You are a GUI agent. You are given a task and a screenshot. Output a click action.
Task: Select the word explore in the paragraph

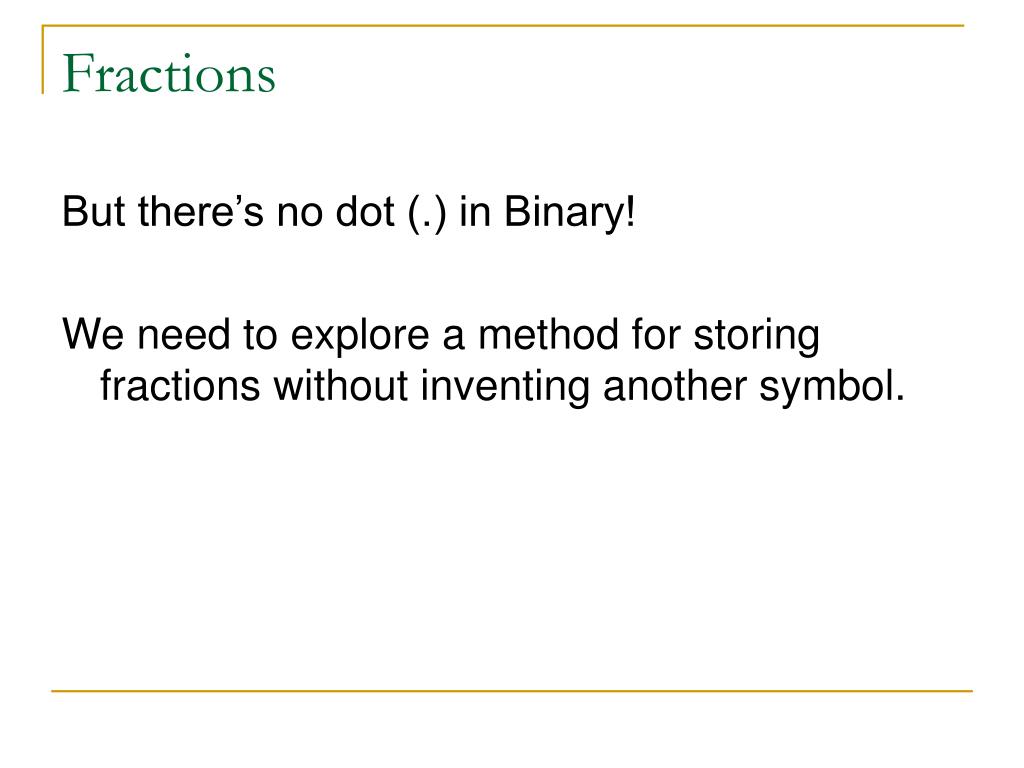pos(360,338)
